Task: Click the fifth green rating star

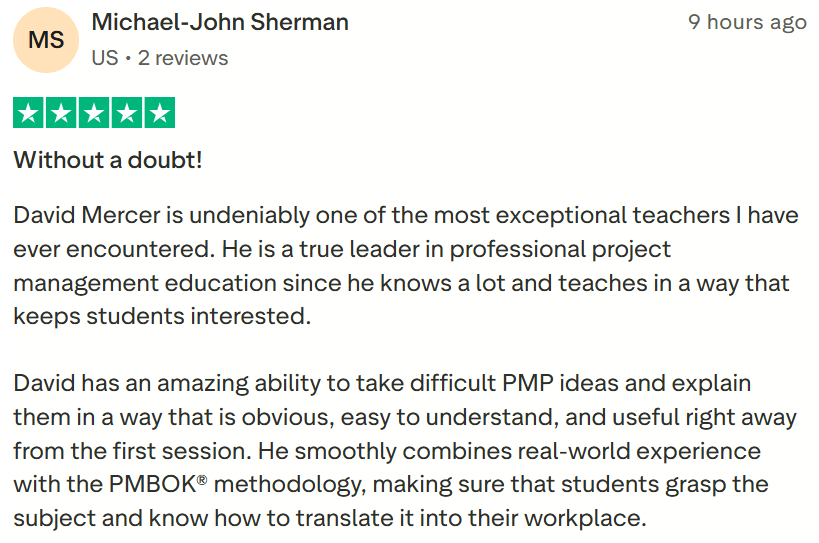Action: coord(158,113)
